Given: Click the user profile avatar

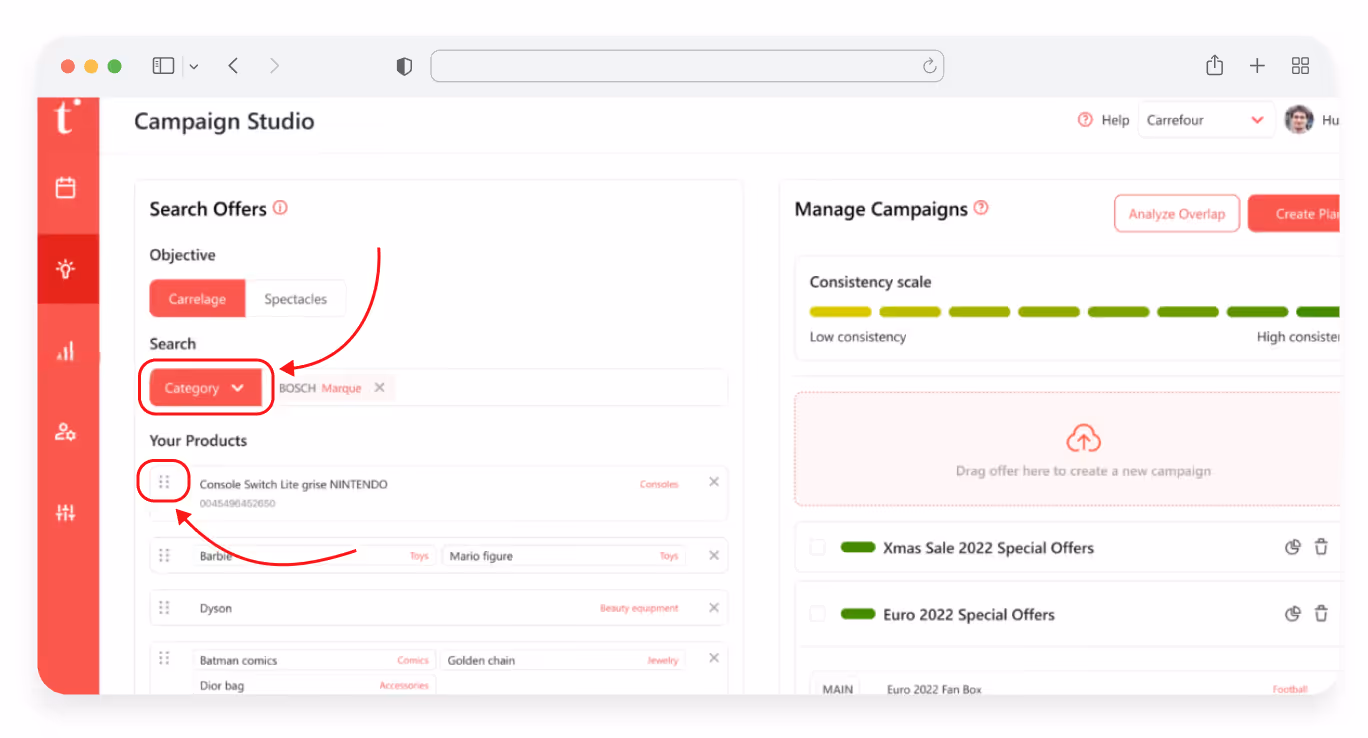Looking at the screenshot, I should click(1299, 120).
